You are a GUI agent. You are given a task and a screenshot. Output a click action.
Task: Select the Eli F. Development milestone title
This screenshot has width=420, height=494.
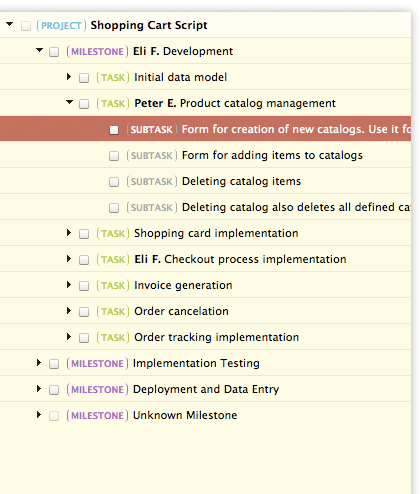point(183,51)
